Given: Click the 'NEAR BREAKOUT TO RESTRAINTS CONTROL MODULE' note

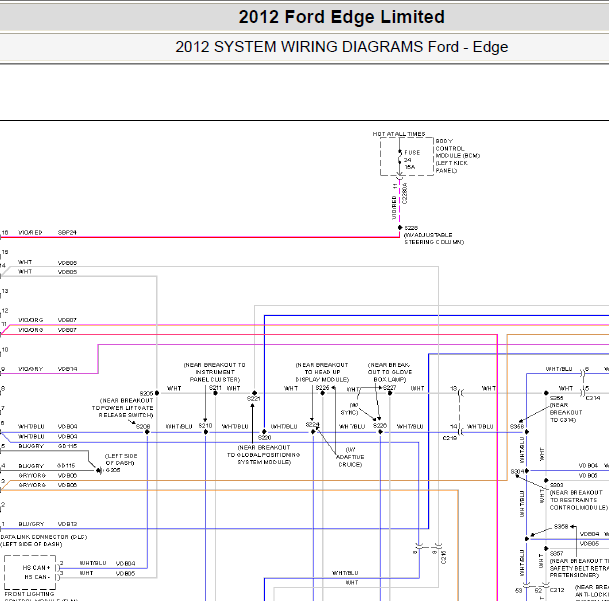Looking at the screenshot, I should point(578,500).
